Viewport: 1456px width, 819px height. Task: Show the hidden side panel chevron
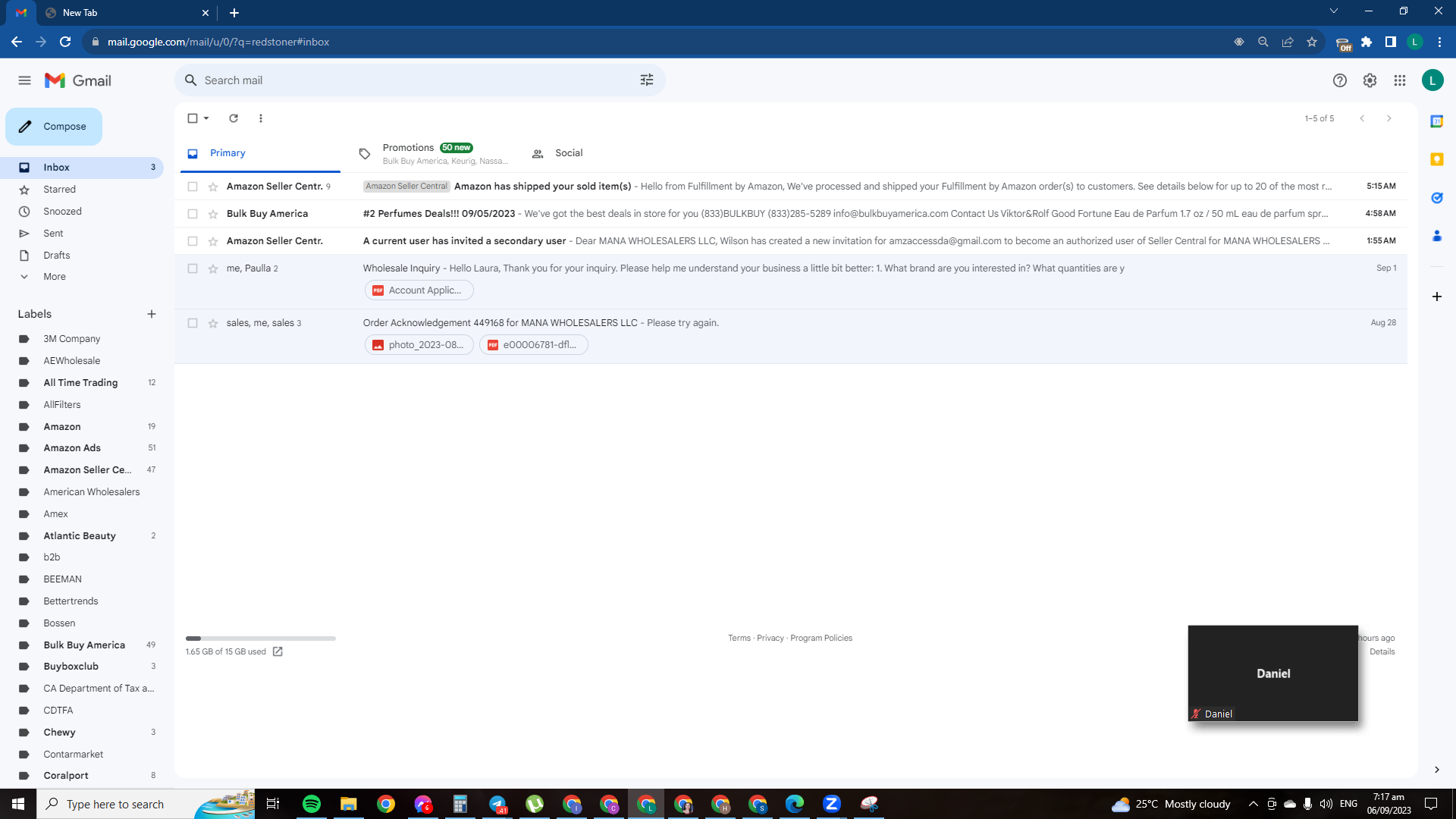[1437, 770]
